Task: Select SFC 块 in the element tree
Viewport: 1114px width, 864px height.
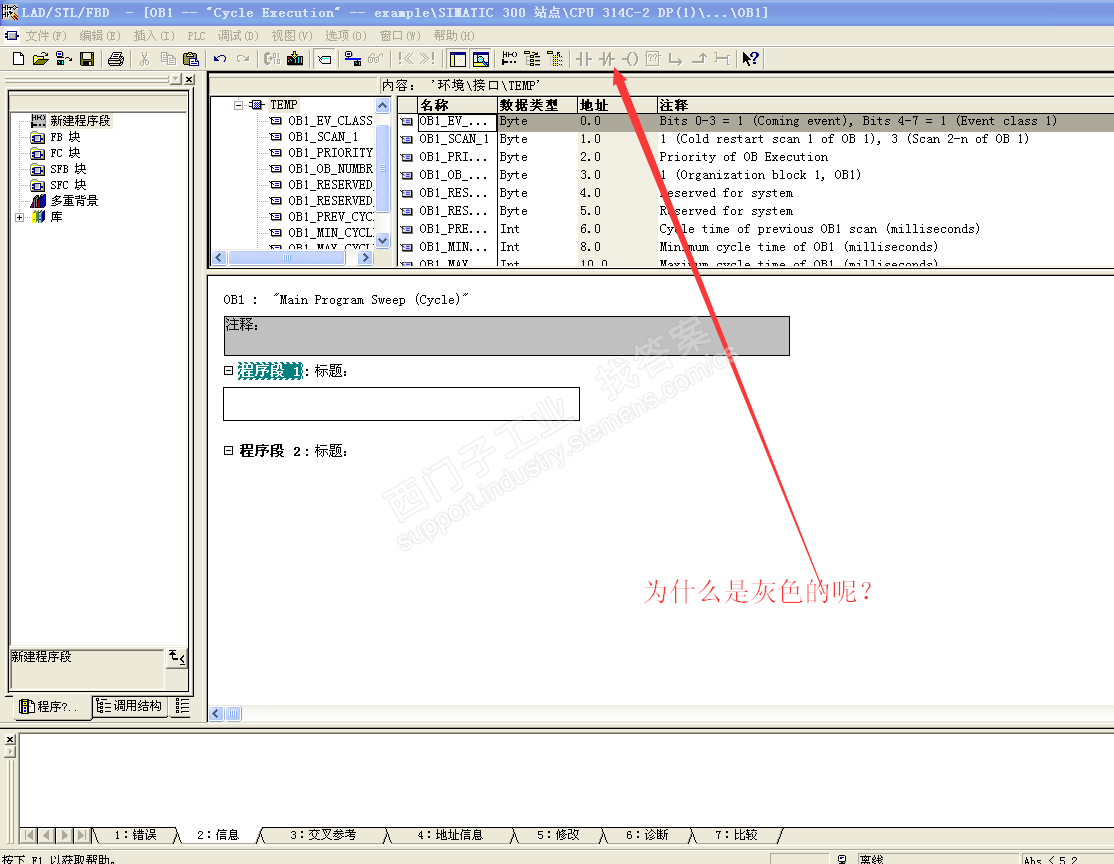Action: (68, 185)
